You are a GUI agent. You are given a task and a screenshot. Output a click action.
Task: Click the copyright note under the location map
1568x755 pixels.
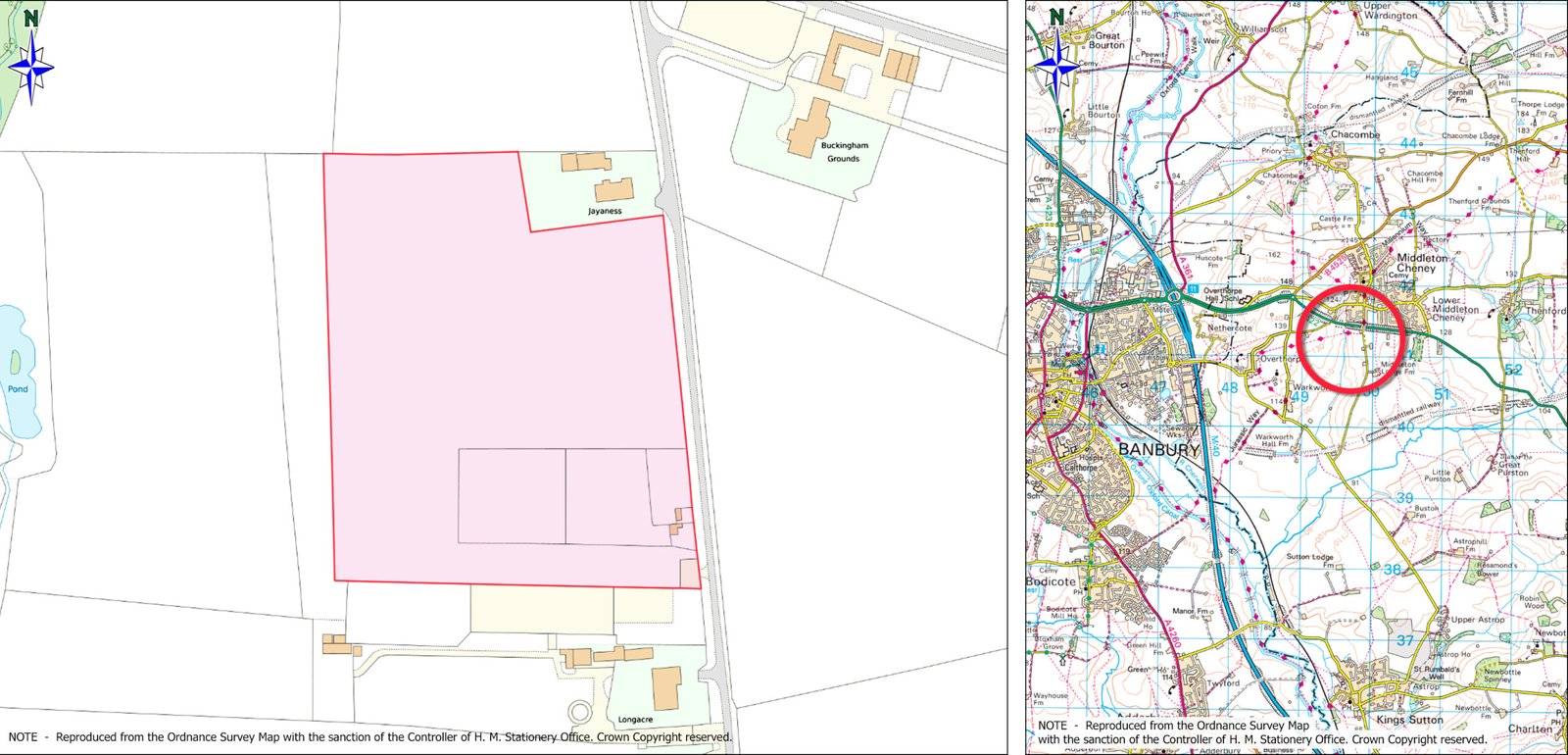click(1262, 732)
